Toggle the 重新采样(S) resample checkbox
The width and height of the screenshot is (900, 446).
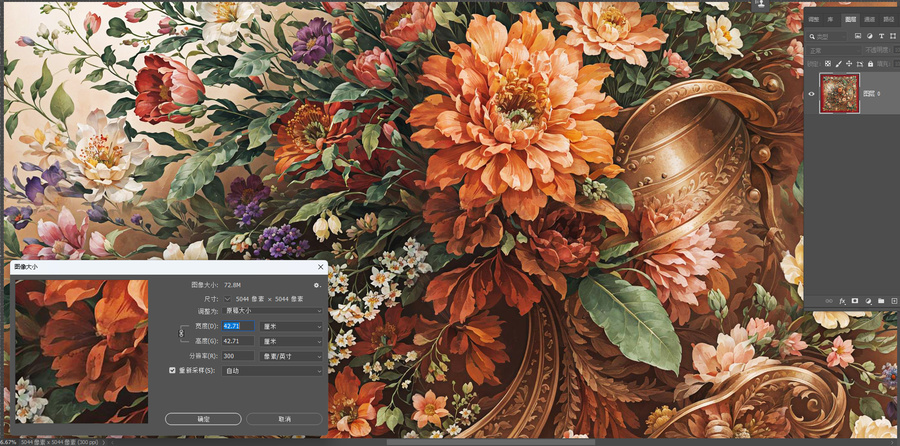[x=172, y=371]
